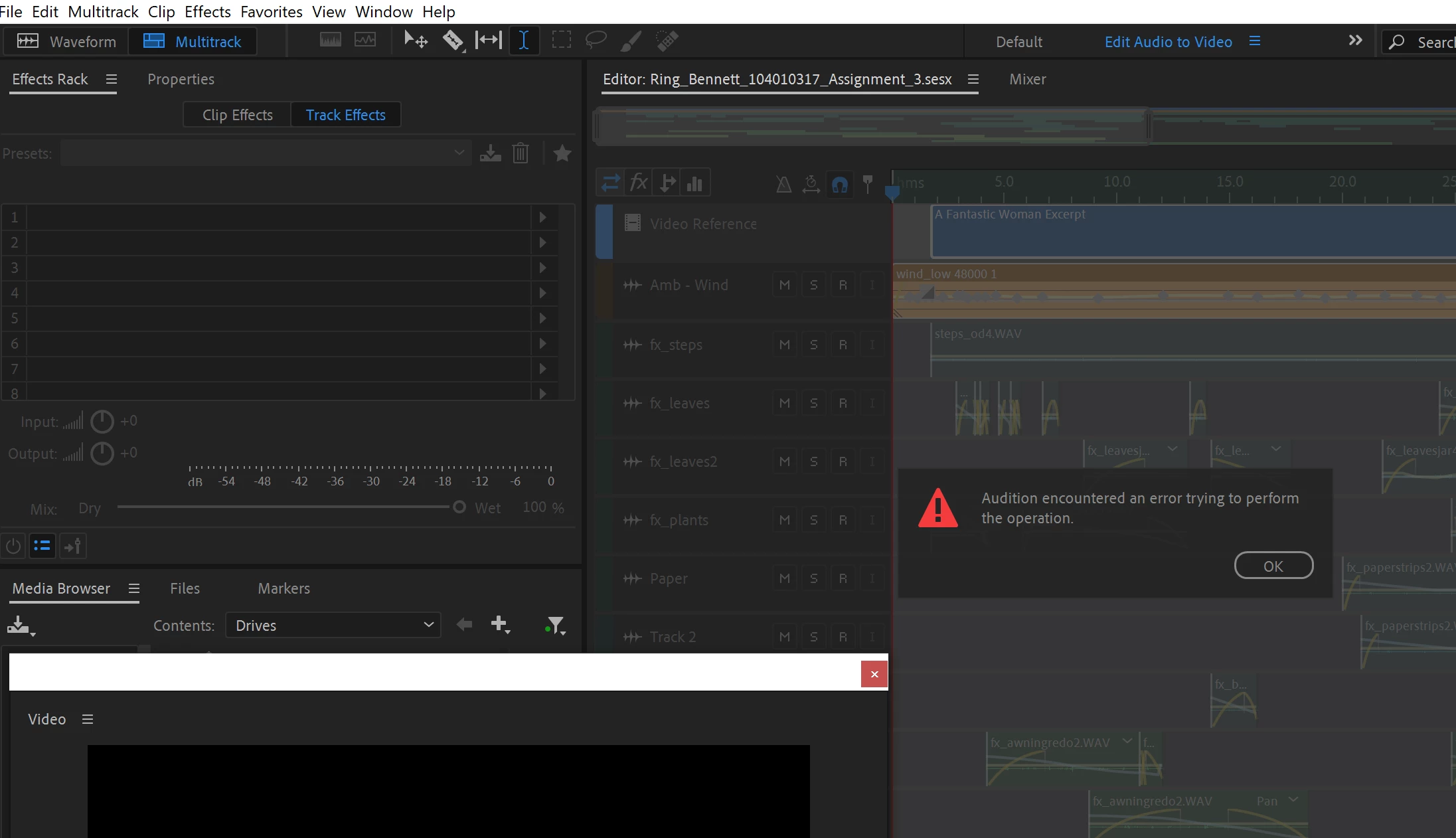Arm the fx_leaves track for record
Screen dimensions: 1456x838
pos(843,403)
